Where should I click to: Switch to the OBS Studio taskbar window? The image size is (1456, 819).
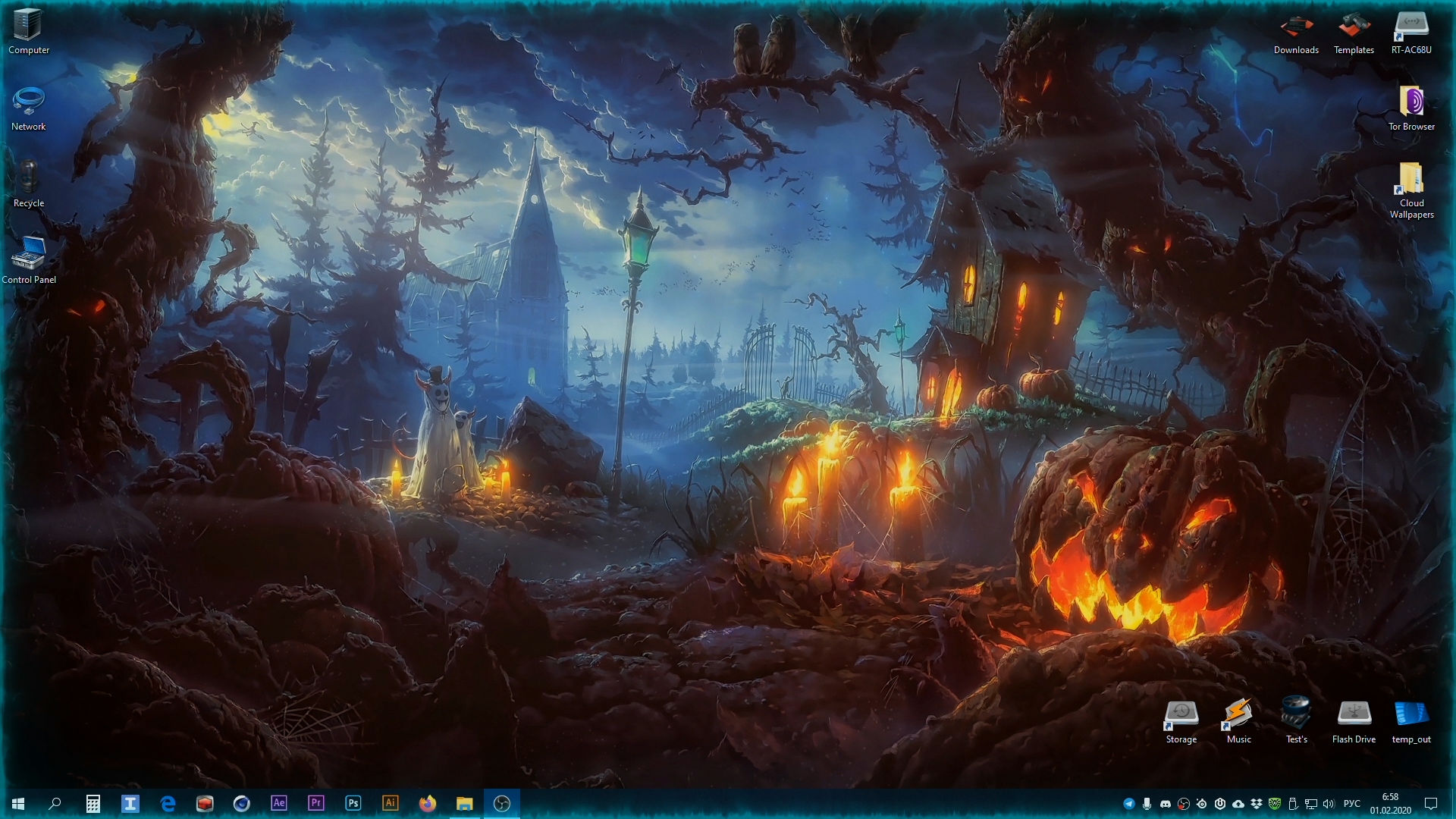tap(502, 803)
